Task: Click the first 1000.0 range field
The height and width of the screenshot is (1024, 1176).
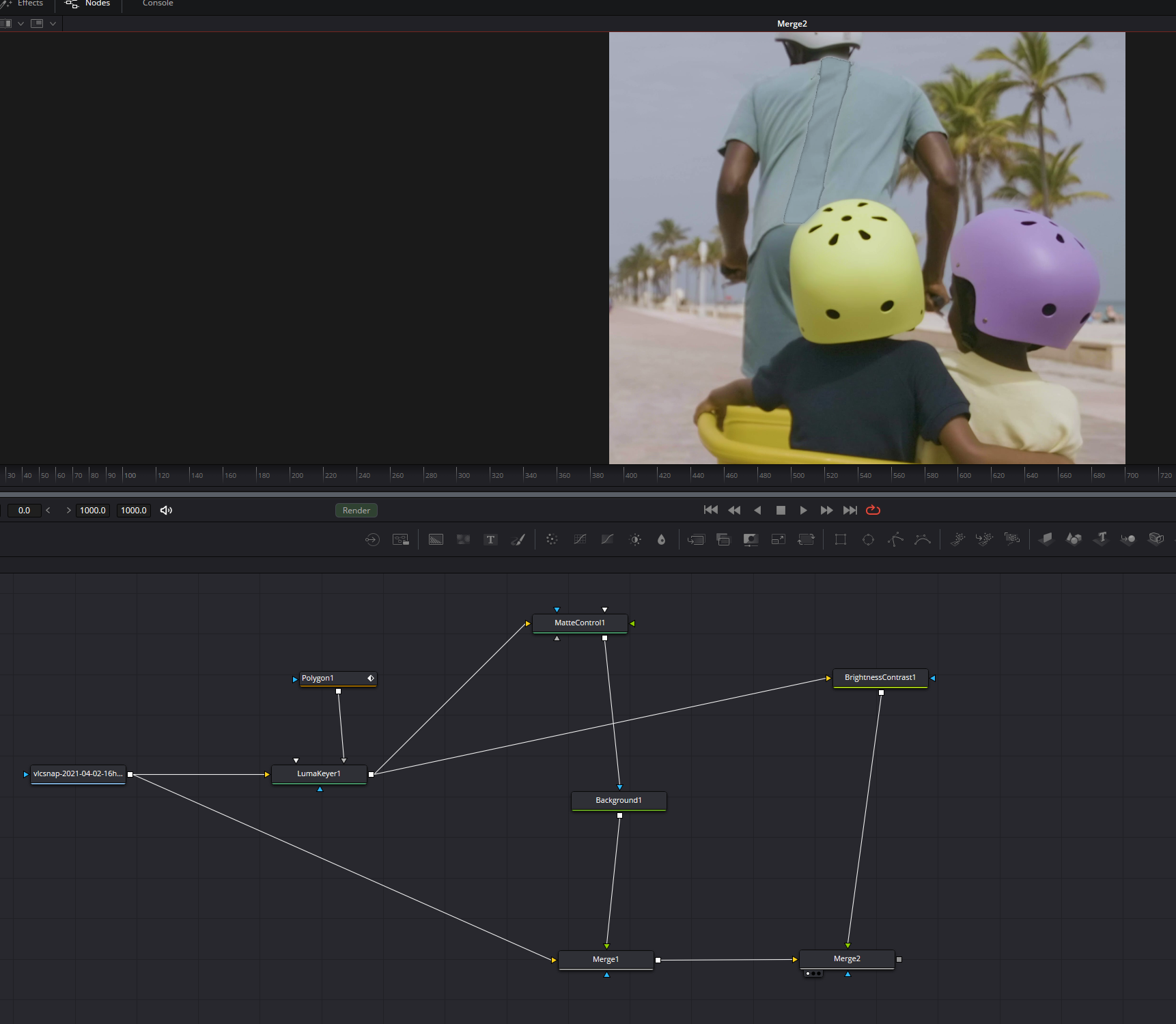Action: click(x=93, y=510)
